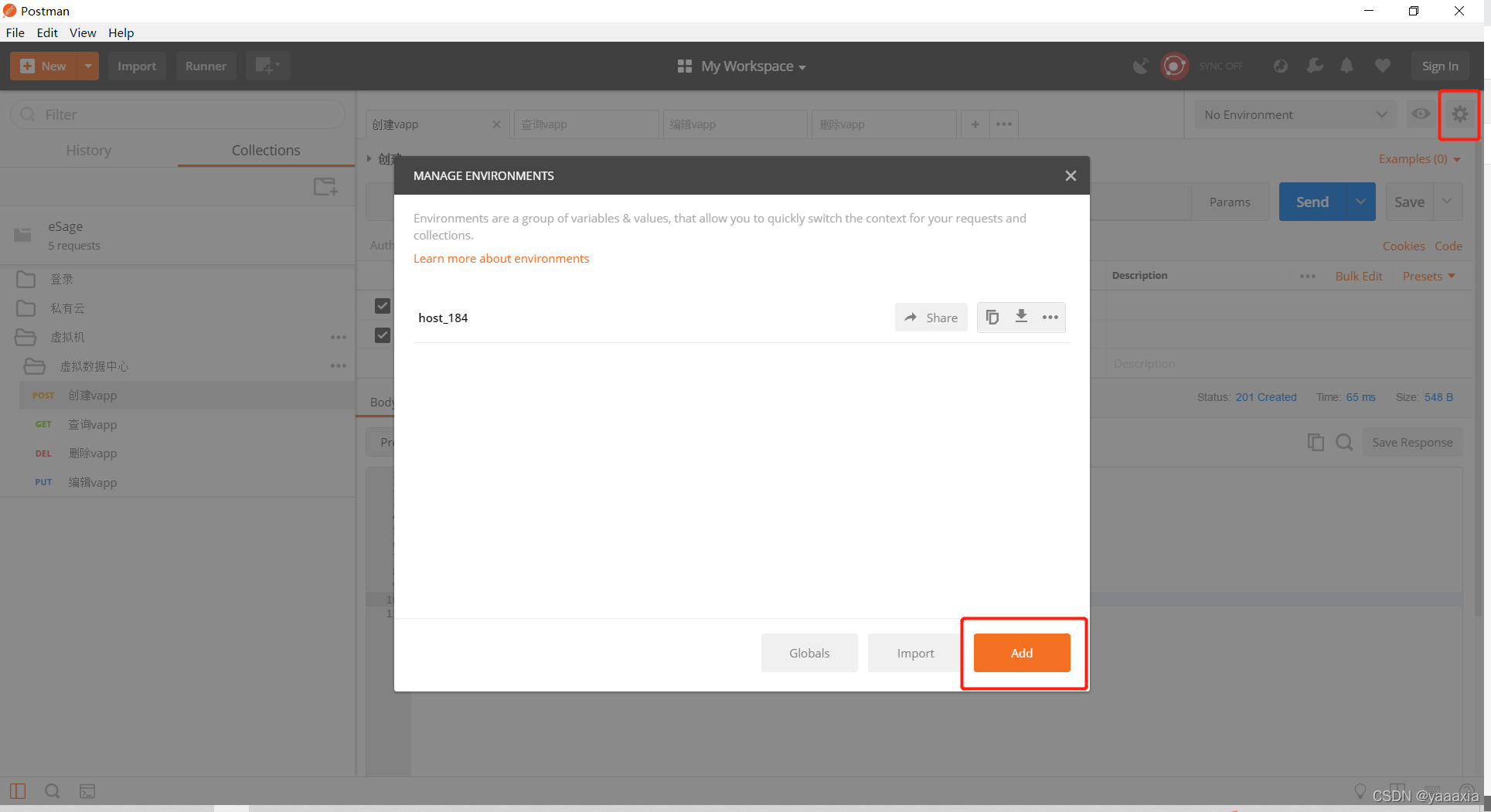Switch to the History tab
The width and height of the screenshot is (1491, 812).
coord(89,150)
